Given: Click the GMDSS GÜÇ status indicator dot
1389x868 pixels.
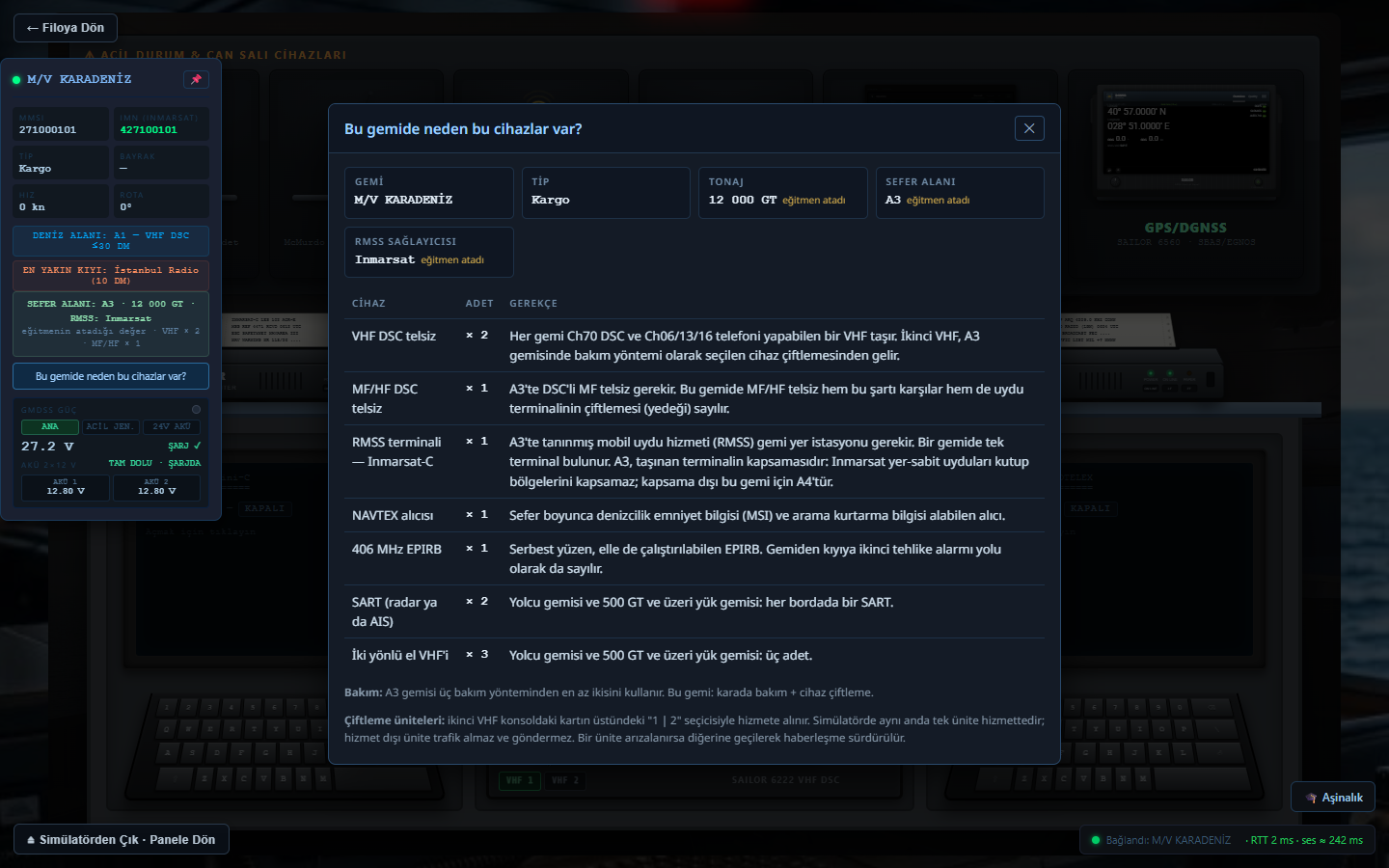Looking at the screenshot, I should [x=196, y=410].
